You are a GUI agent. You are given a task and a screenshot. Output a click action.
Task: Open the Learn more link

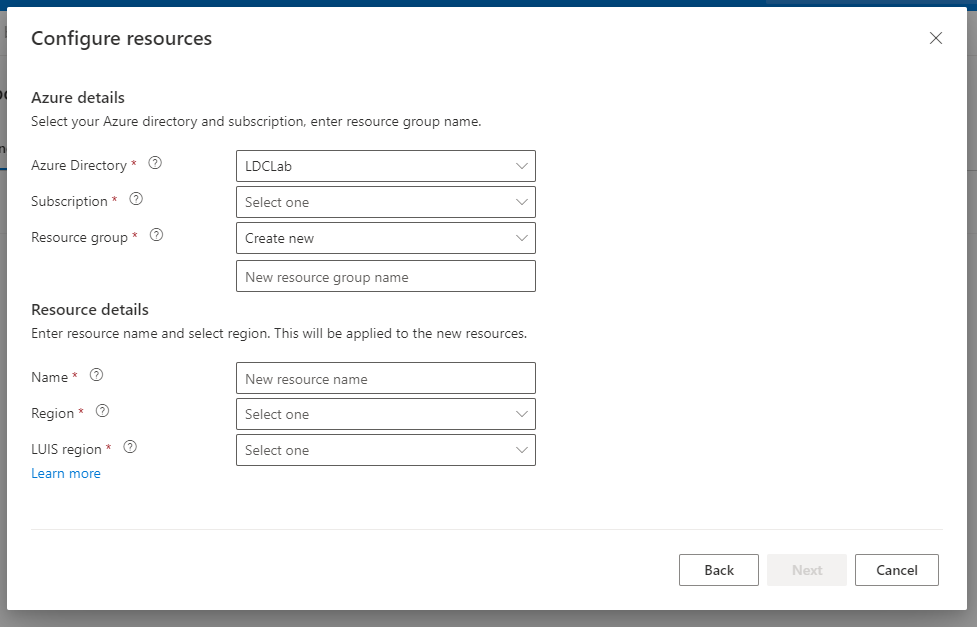(x=66, y=472)
